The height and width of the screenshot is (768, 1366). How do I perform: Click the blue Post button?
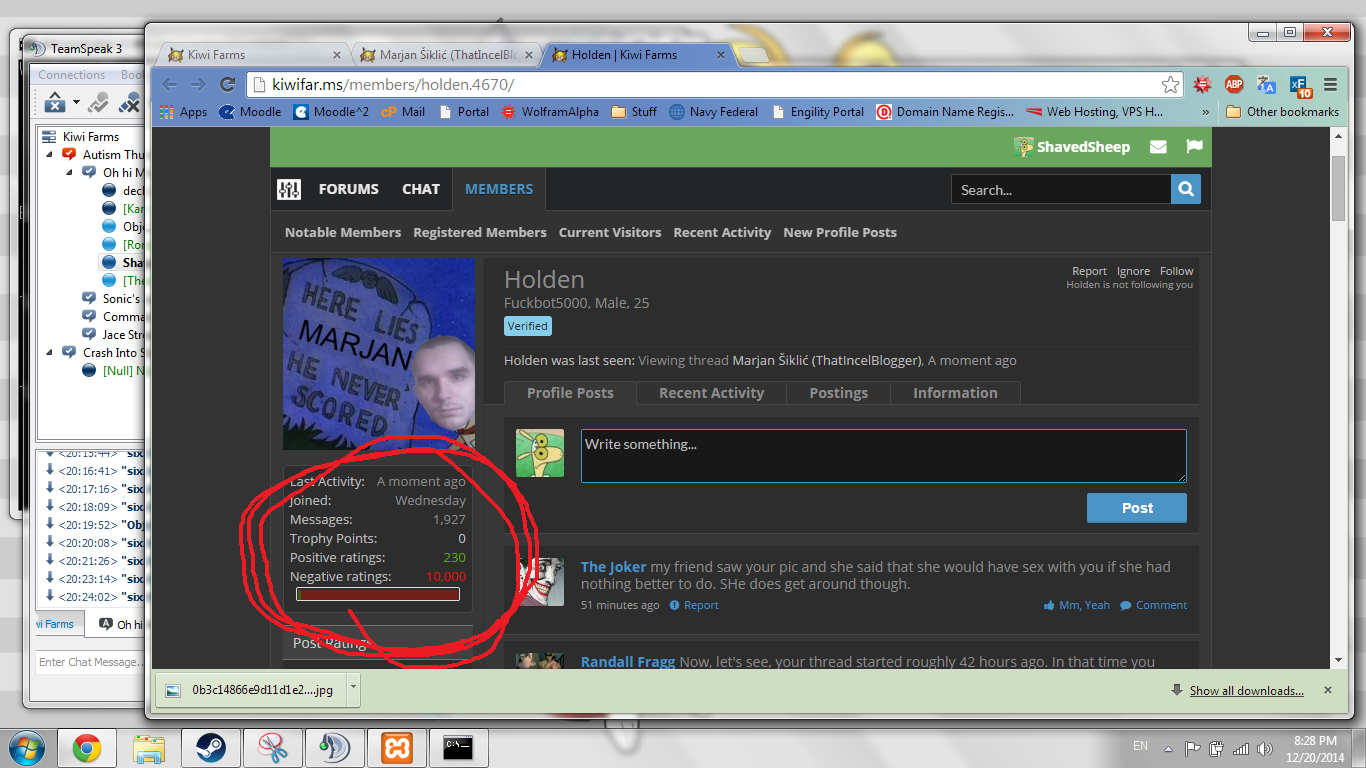(x=1137, y=508)
